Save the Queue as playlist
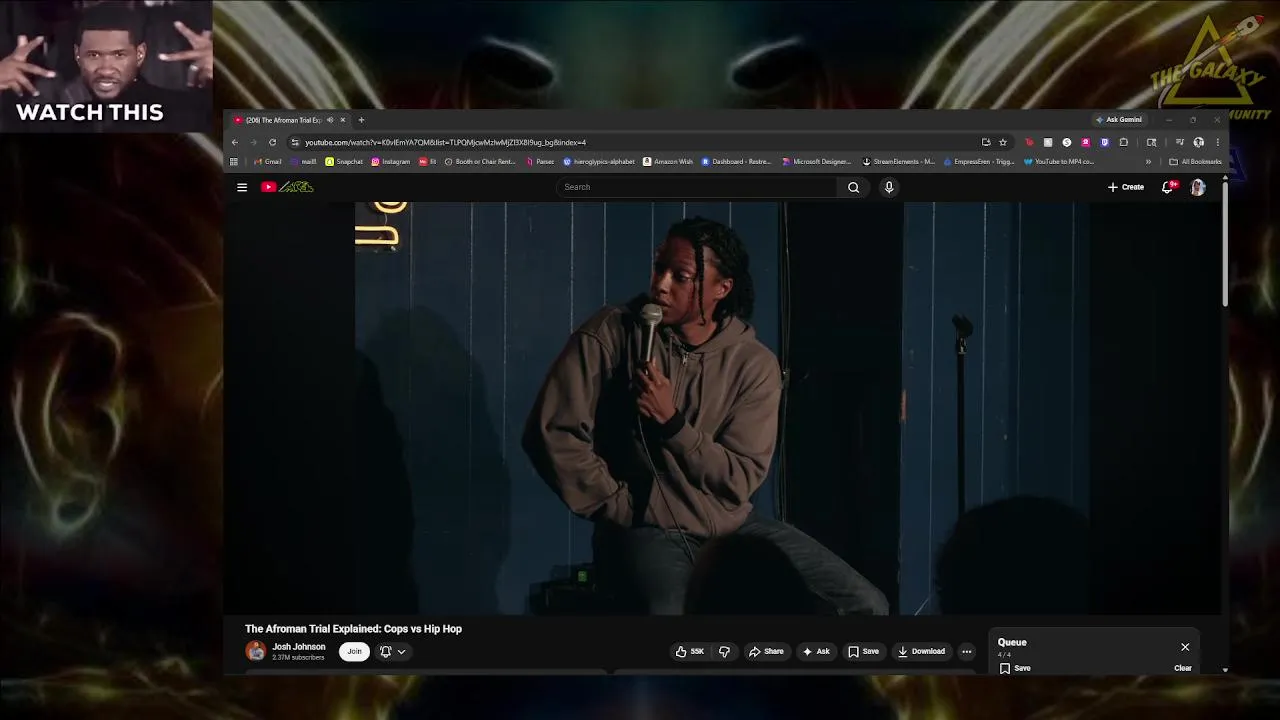 pos(1015,668)
